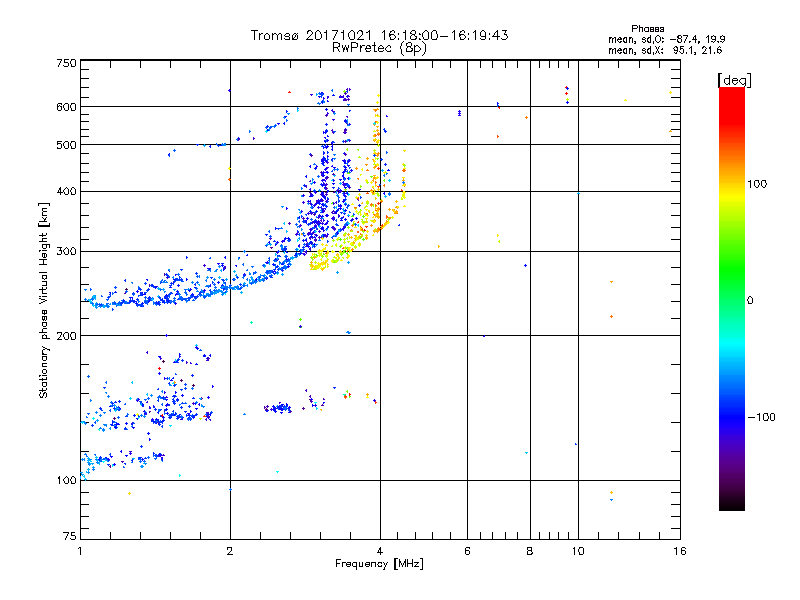Click the x-axis tick label "16"

[x=680, y=551]
